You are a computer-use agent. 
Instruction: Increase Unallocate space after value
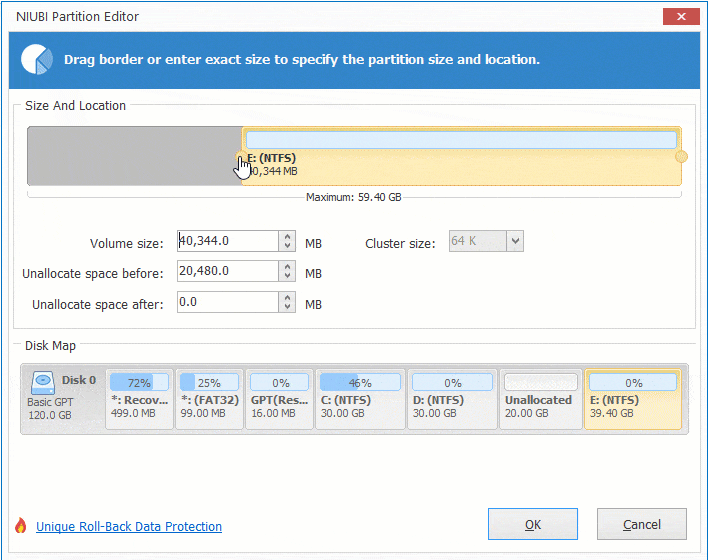pos(287,297)
